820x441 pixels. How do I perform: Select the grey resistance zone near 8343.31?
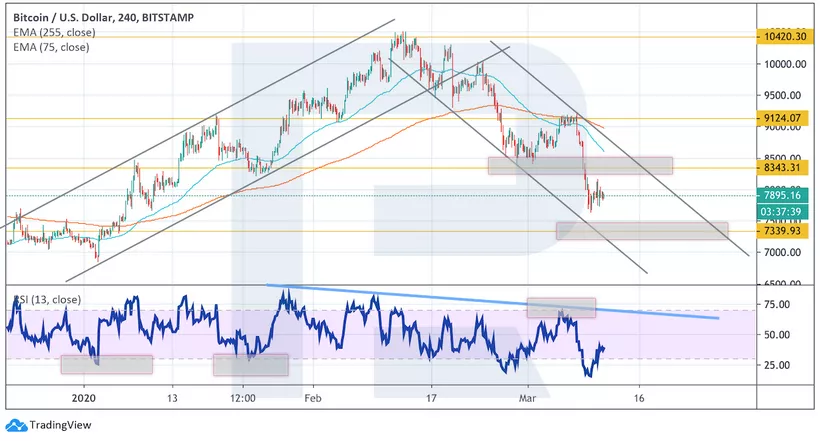(x=580, y=165)
